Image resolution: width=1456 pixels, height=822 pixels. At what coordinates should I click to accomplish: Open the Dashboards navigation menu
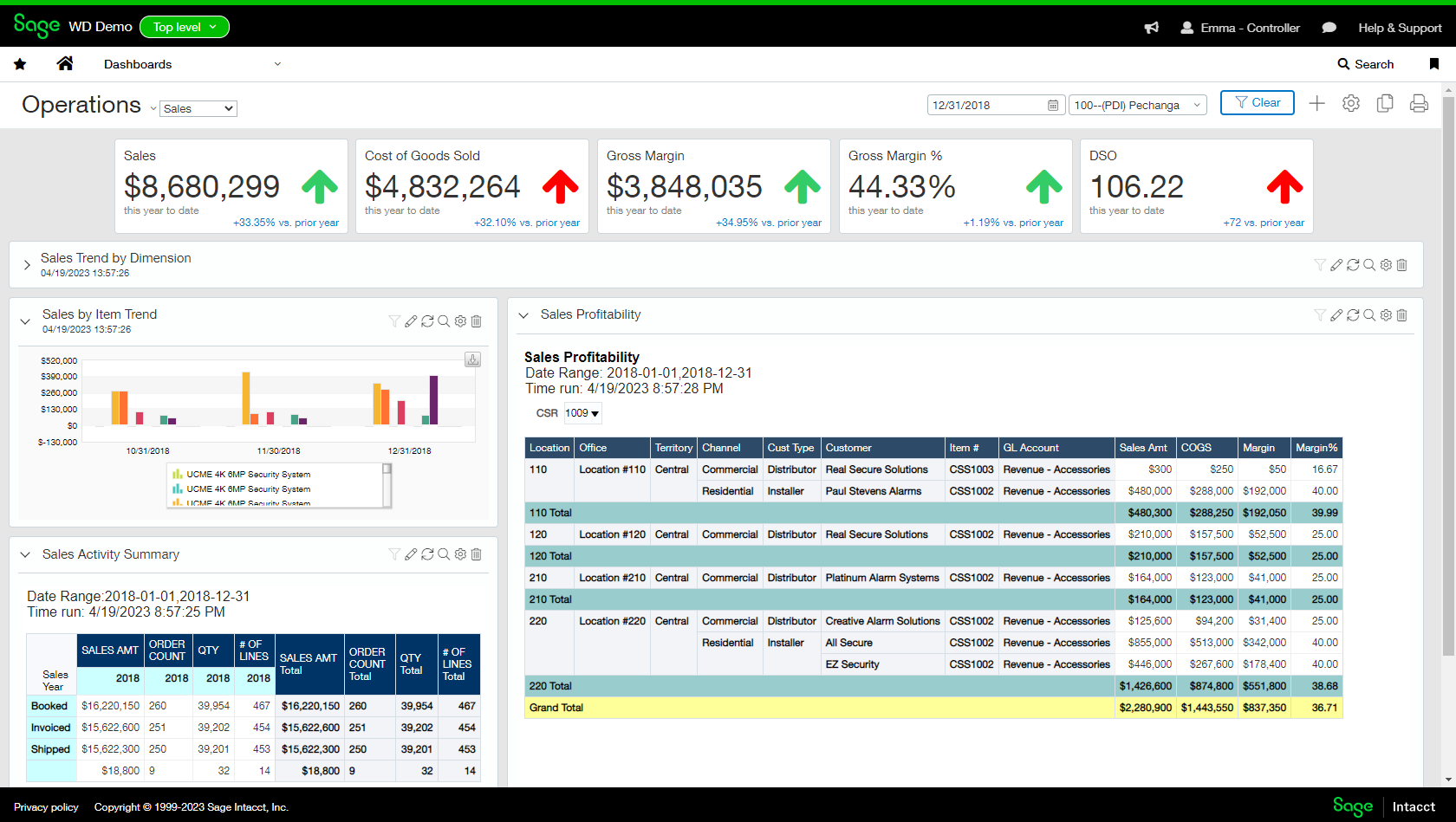pos(192,64)
